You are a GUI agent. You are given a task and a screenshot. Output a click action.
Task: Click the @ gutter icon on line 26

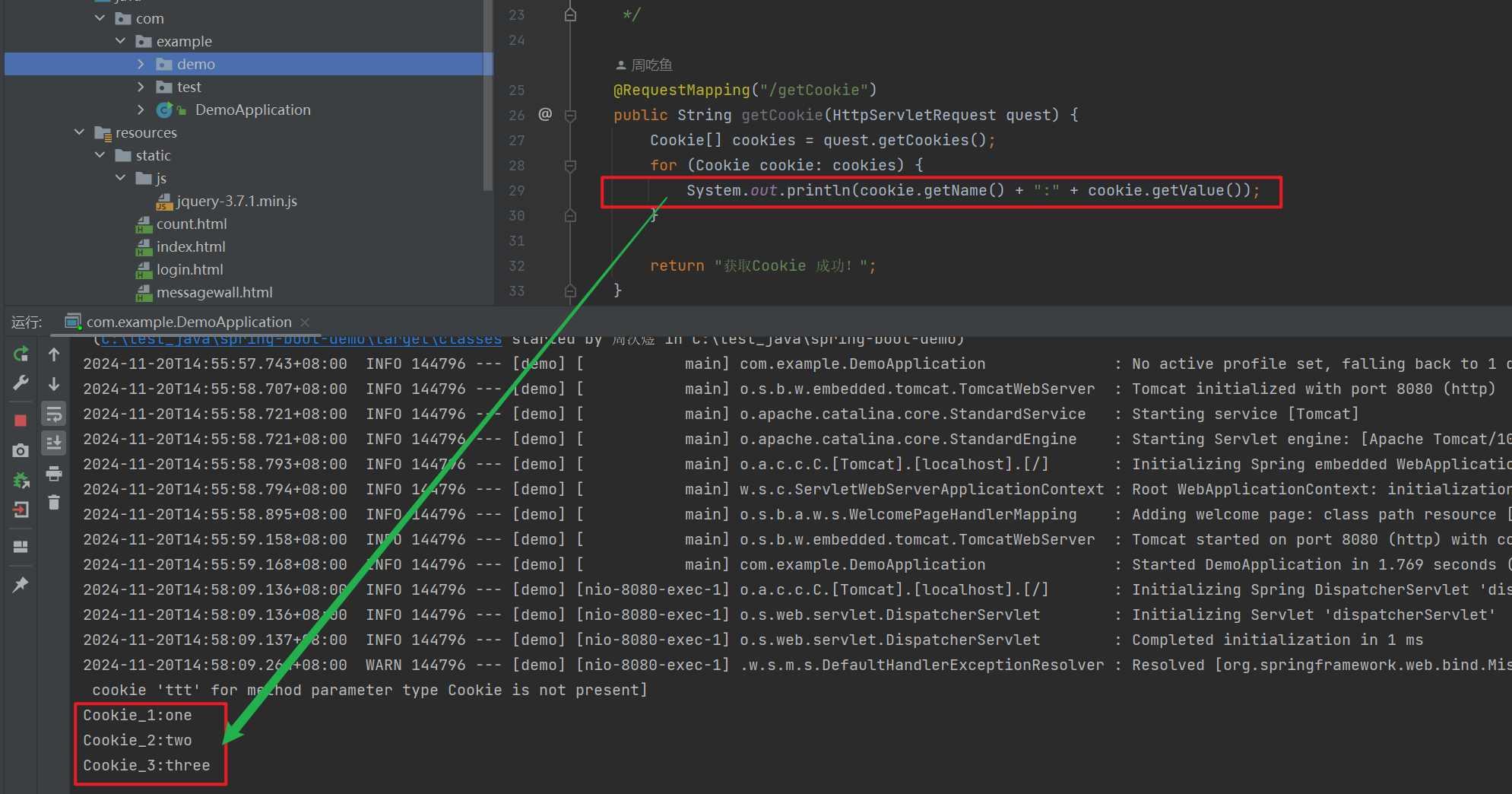[x=545, y=114]
